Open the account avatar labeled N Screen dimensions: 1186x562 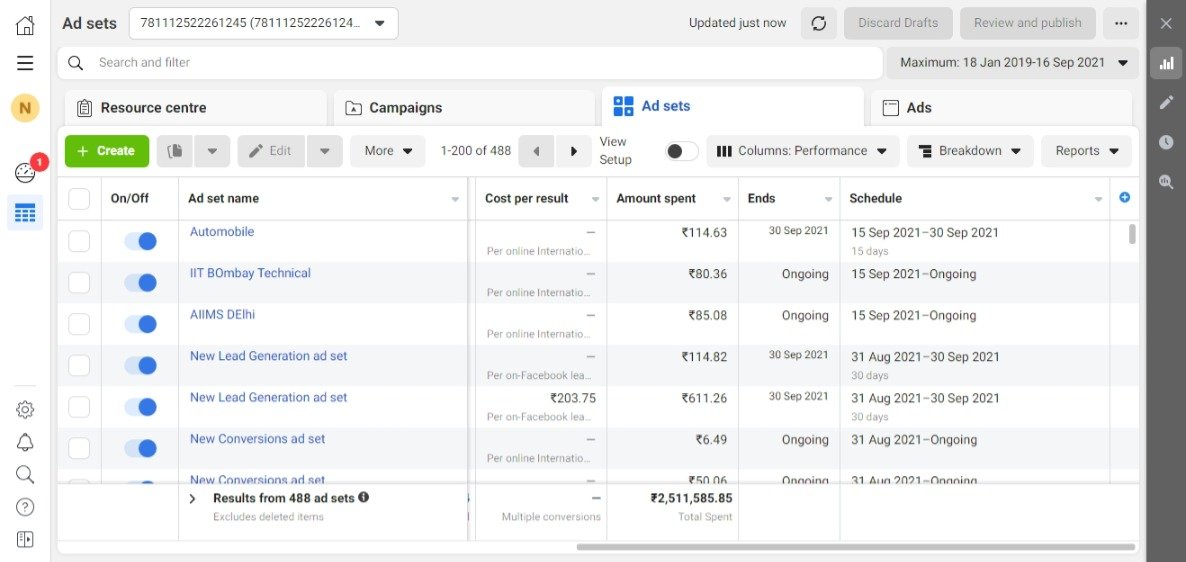tap(25, 108)
